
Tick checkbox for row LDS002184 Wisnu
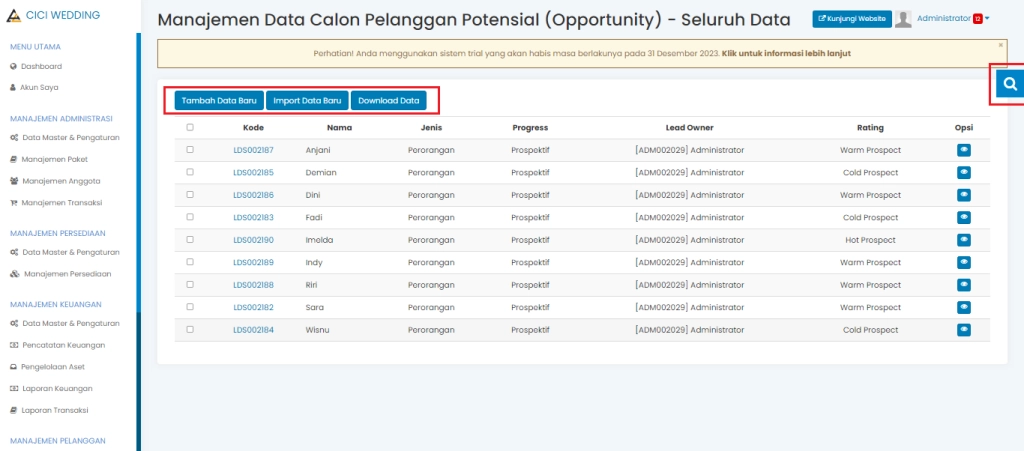coord(190,330)
